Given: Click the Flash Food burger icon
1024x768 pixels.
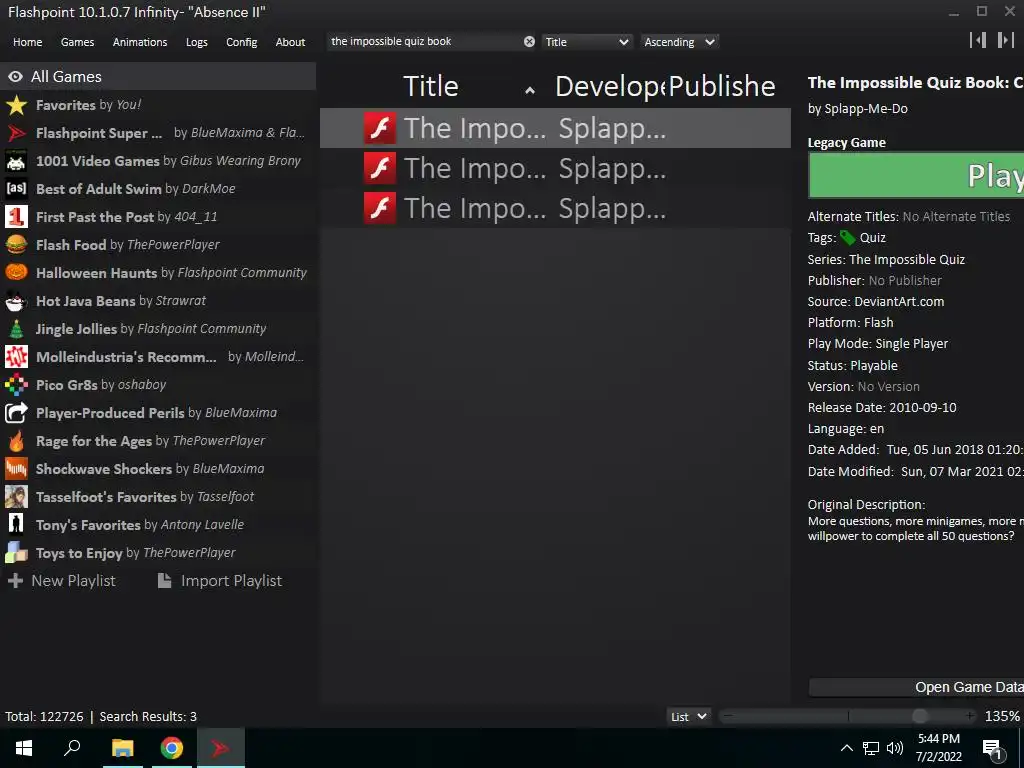Looking at the screenshot, I should coord(16,245).
